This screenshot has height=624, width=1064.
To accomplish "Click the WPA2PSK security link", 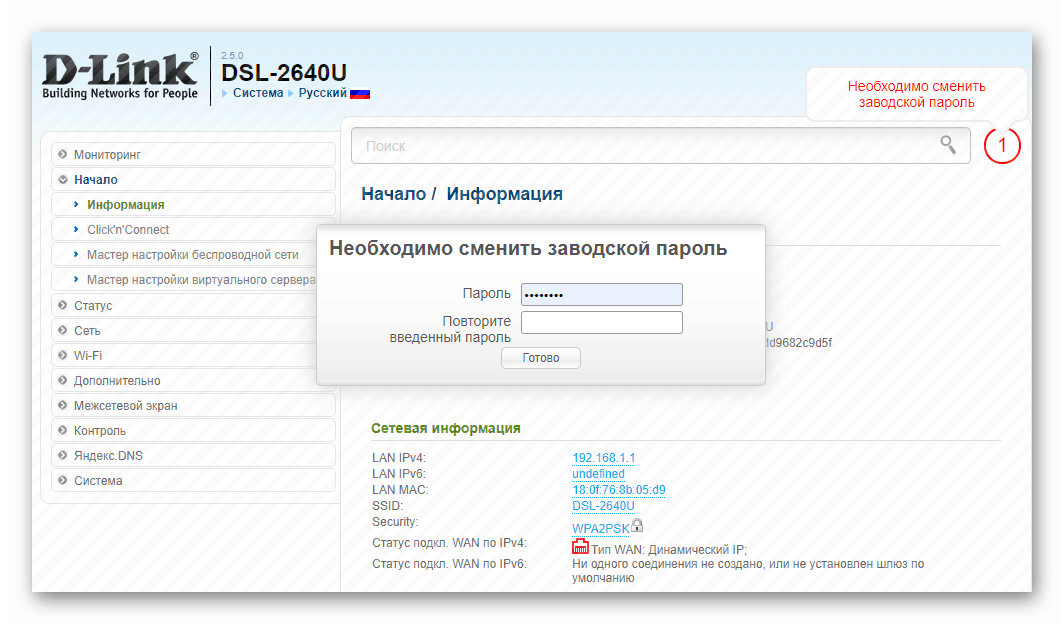I will (601, 528).
